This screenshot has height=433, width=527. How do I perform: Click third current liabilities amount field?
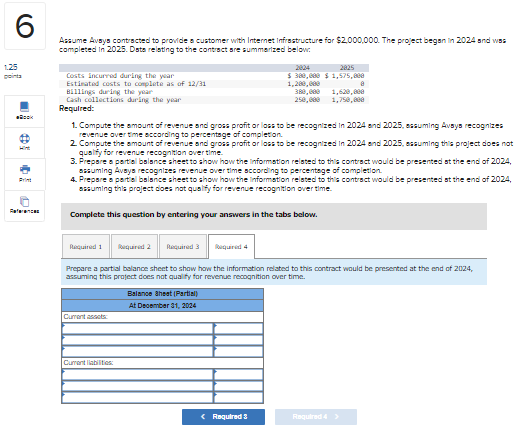click(238, 397)
